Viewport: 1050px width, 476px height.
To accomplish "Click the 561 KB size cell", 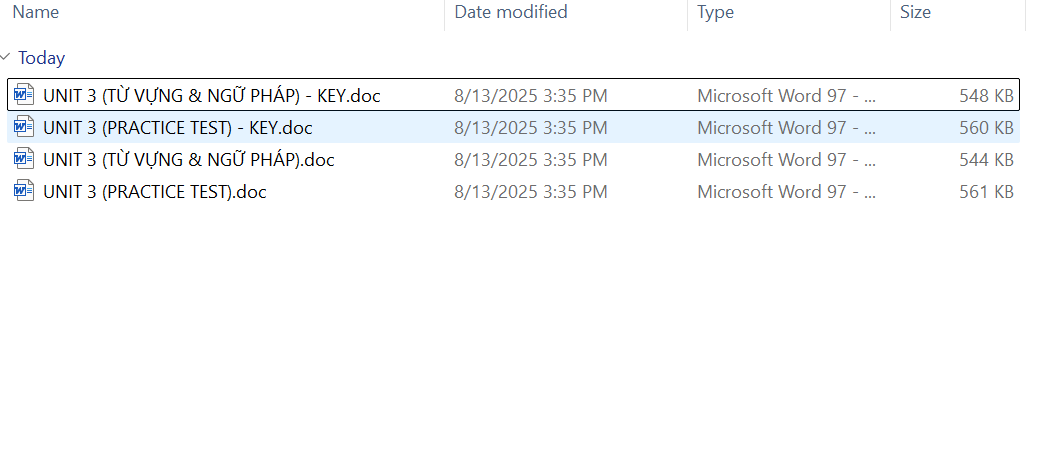I will click(x=986, y=192).
